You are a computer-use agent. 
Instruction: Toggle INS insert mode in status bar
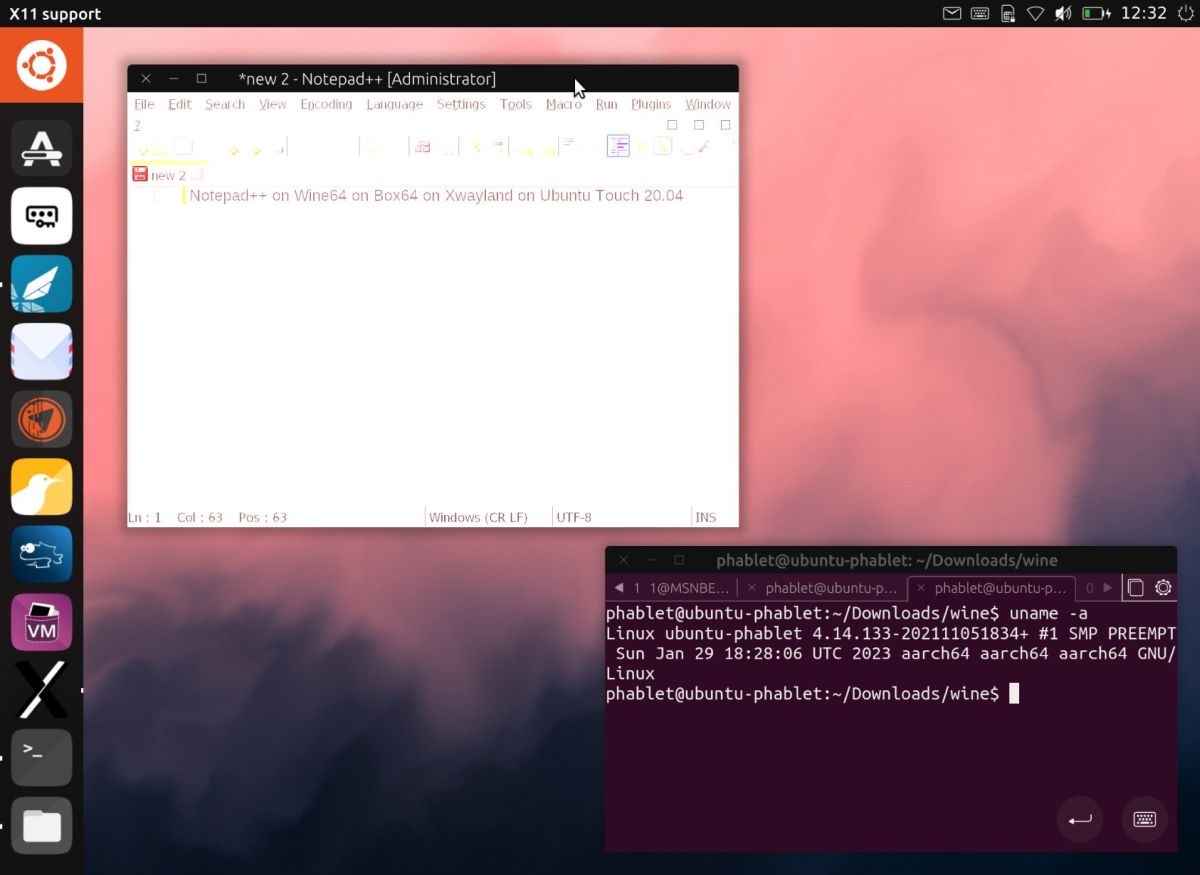pyautogui.click(x=705, y=517)
